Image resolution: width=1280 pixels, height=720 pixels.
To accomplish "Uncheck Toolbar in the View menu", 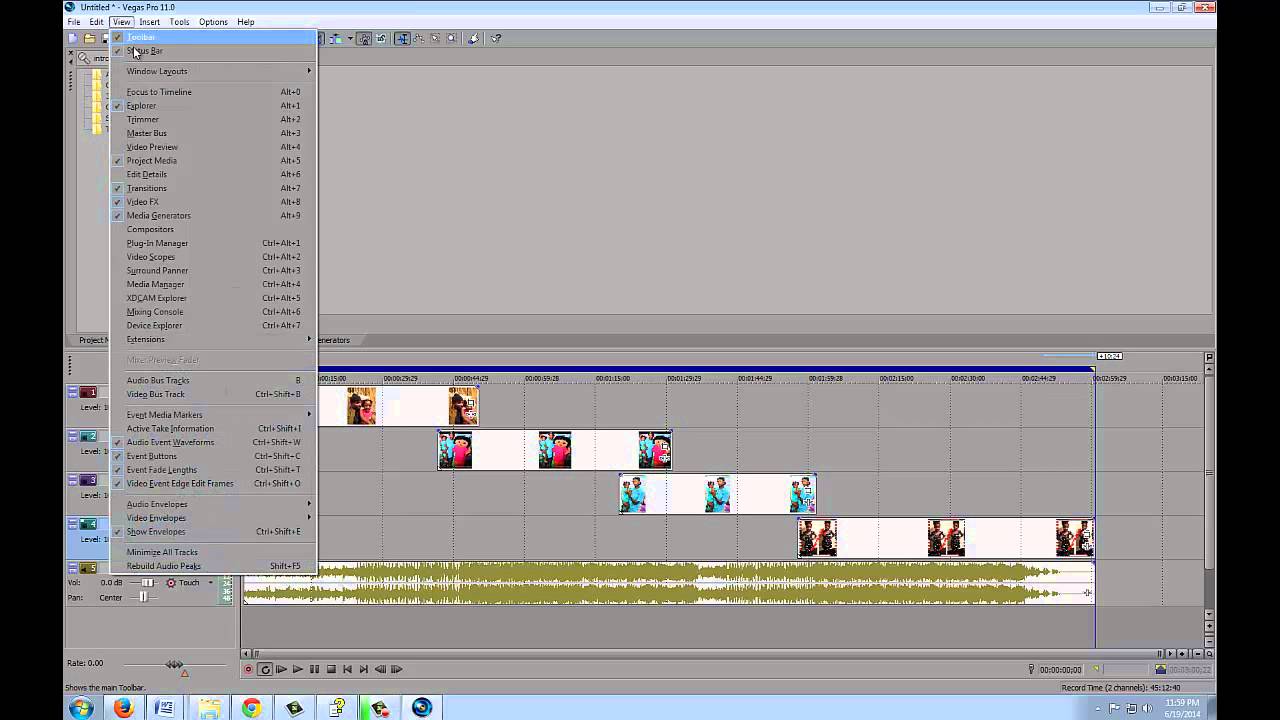I will pyautogui.click(x=214, y=37).
